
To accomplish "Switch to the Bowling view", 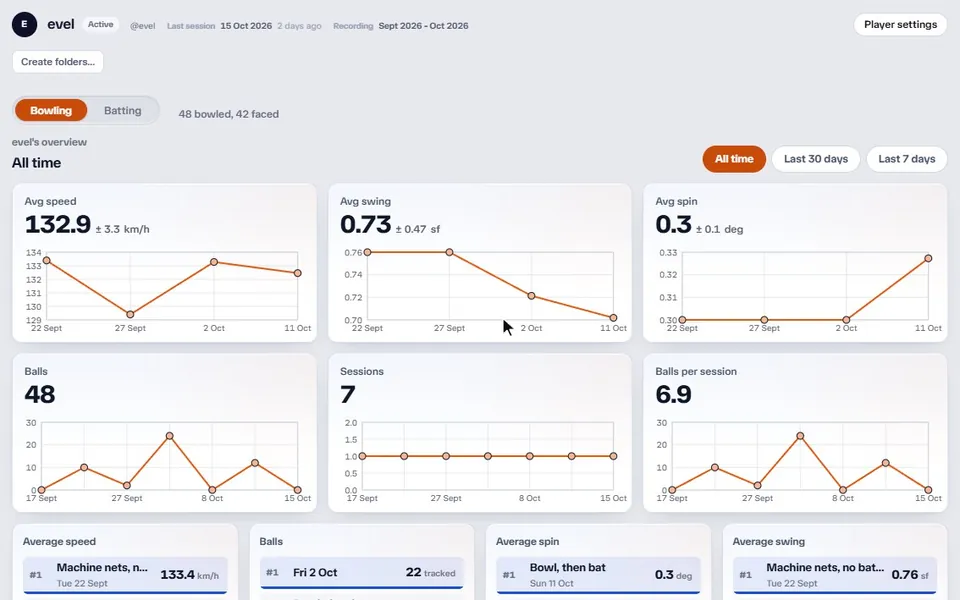I will tap(51, 110).
